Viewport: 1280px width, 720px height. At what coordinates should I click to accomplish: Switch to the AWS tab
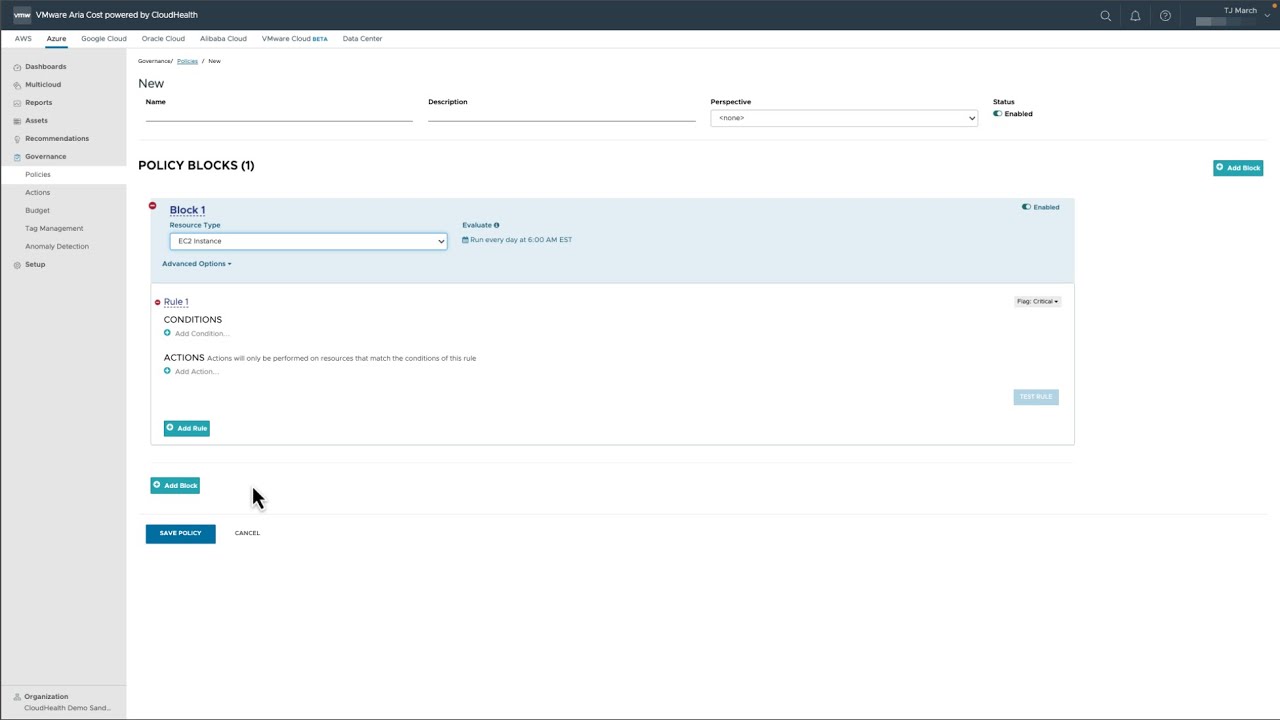pos(23,39)
